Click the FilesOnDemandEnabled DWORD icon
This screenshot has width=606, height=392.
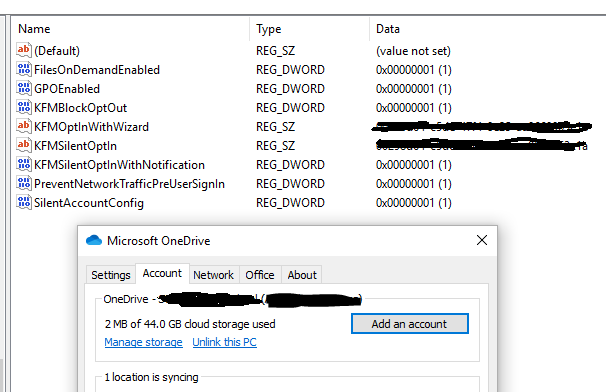pos(24,69)
